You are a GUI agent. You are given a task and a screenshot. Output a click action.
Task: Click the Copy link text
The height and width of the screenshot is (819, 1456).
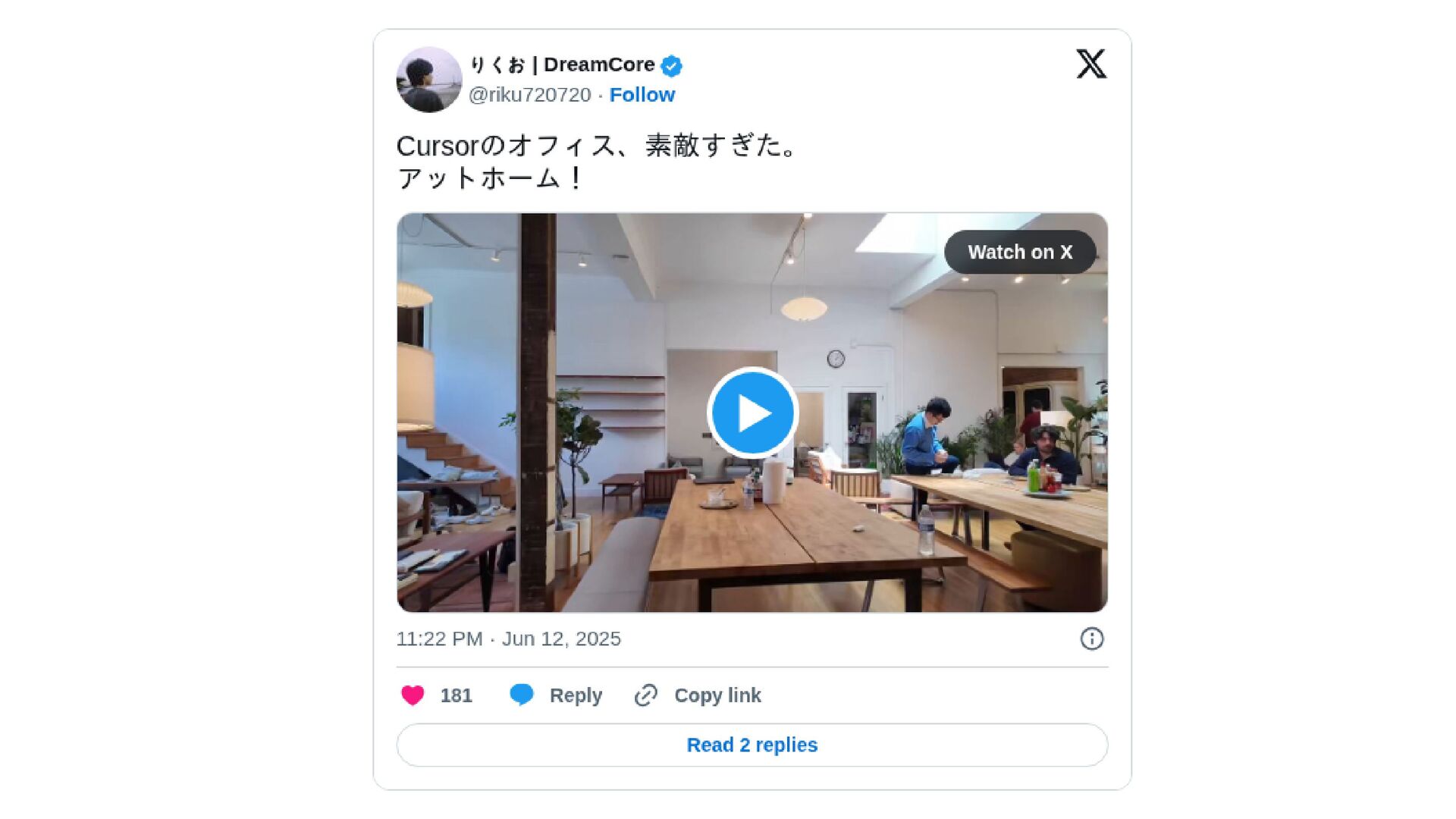pyautogui.click(x=717, y=695)
